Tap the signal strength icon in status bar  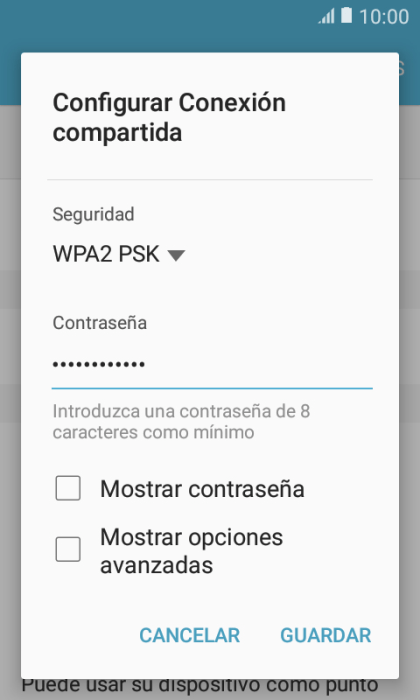326,17
